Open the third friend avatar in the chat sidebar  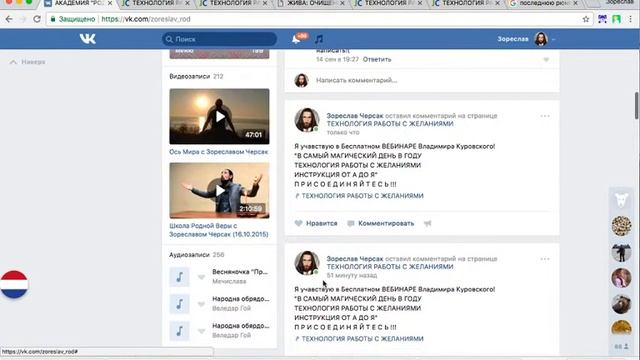(621, 278)
